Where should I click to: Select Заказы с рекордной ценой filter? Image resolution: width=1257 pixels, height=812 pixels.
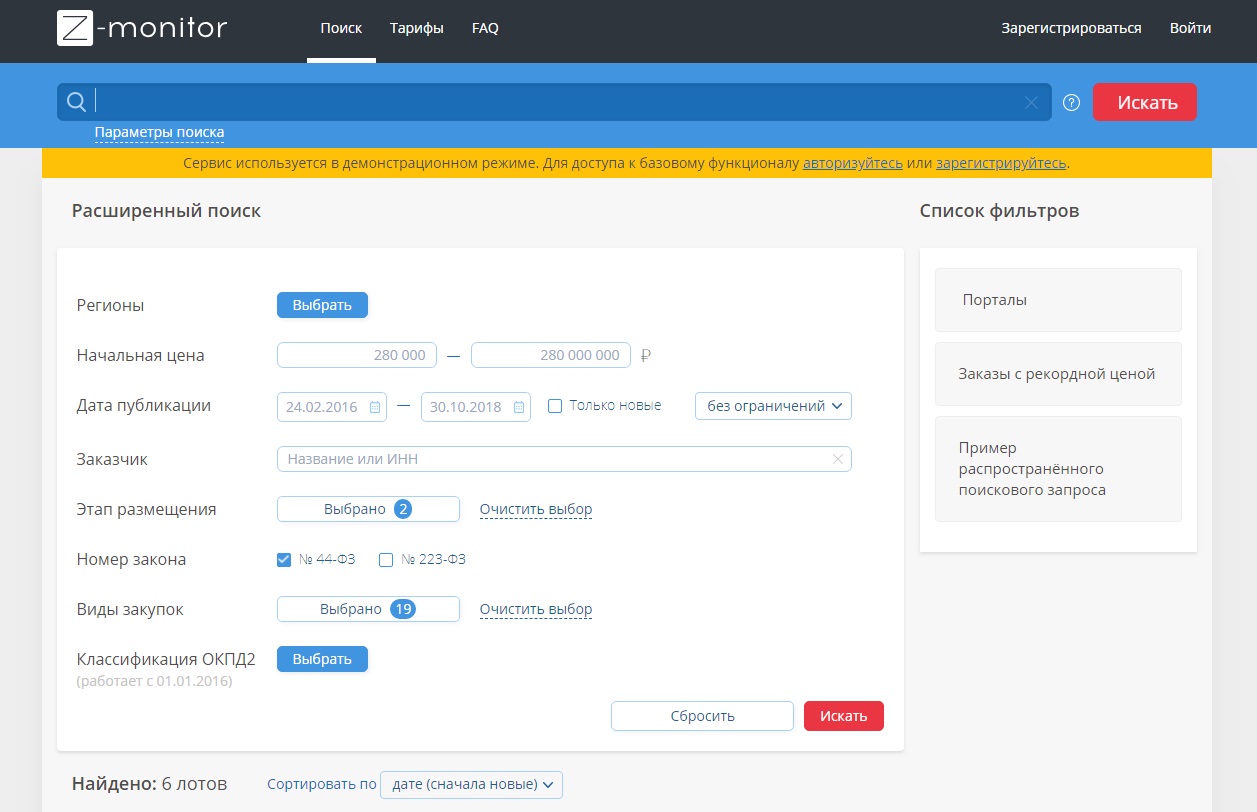point(1058,374)
